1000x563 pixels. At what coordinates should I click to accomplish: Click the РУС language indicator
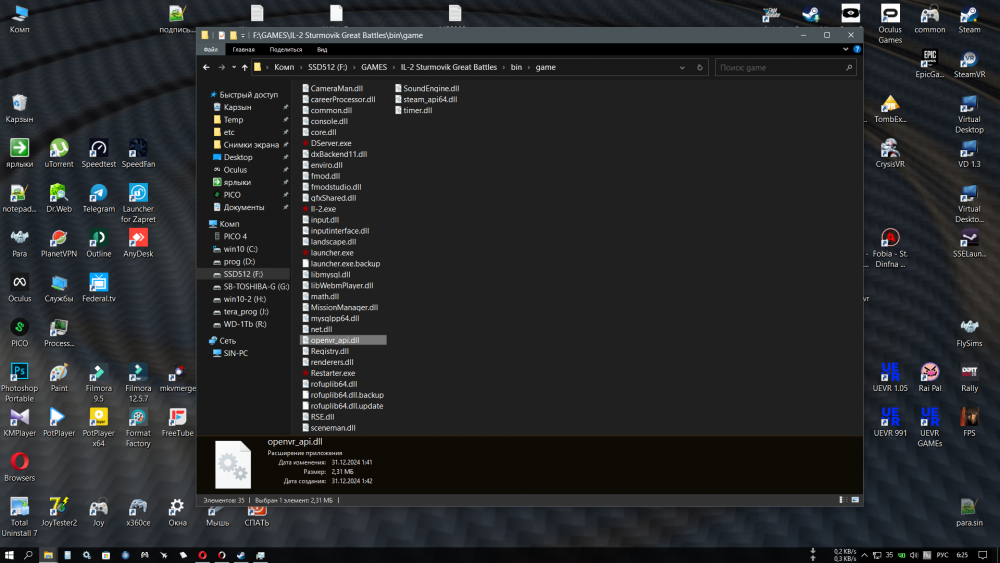pyautogui.click(x=942, y=555)
